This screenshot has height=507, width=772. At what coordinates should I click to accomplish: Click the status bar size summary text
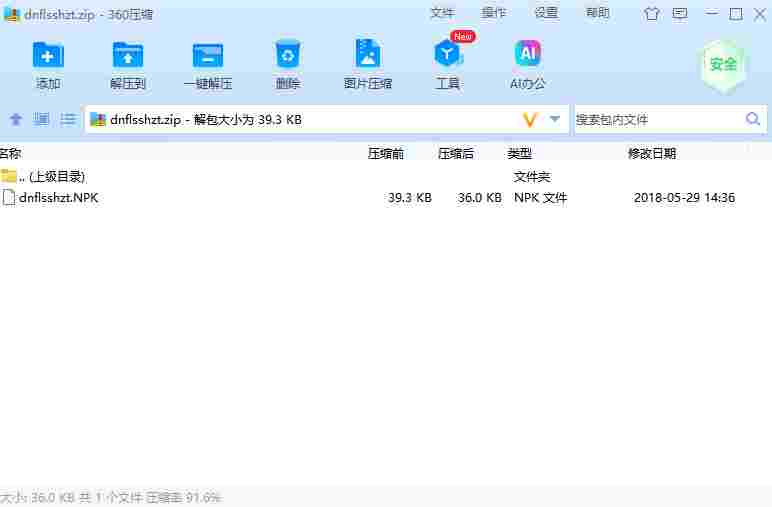pos(111,498)
